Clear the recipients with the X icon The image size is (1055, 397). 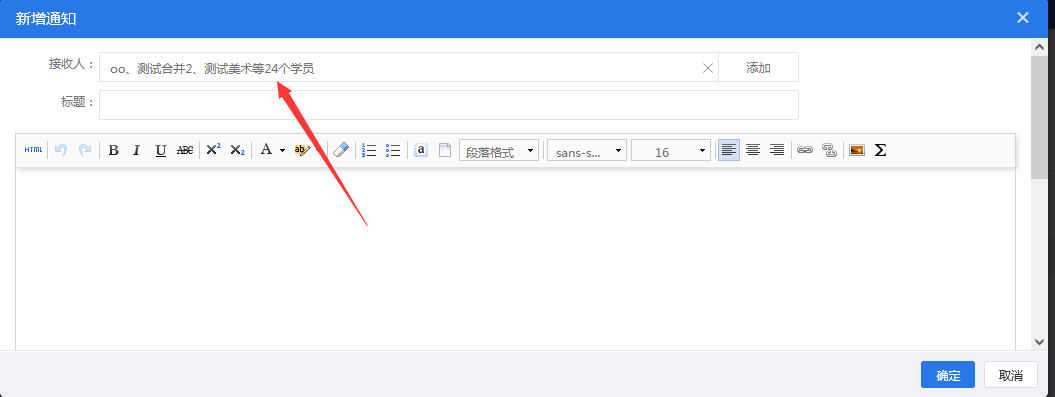(708, 68)
